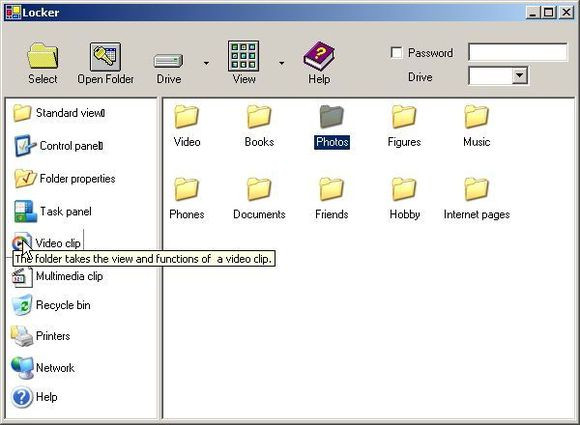Select Printers in the sidebar

pyautogui.click(x=41, y=336)
